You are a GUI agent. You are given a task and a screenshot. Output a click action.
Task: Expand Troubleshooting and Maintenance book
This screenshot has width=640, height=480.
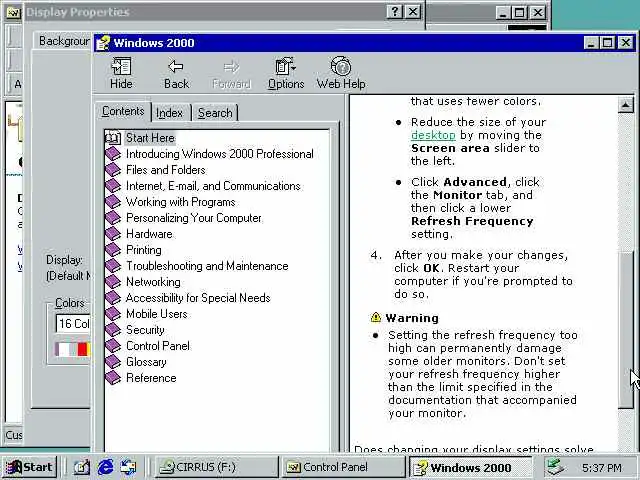(x=207, y=266)
